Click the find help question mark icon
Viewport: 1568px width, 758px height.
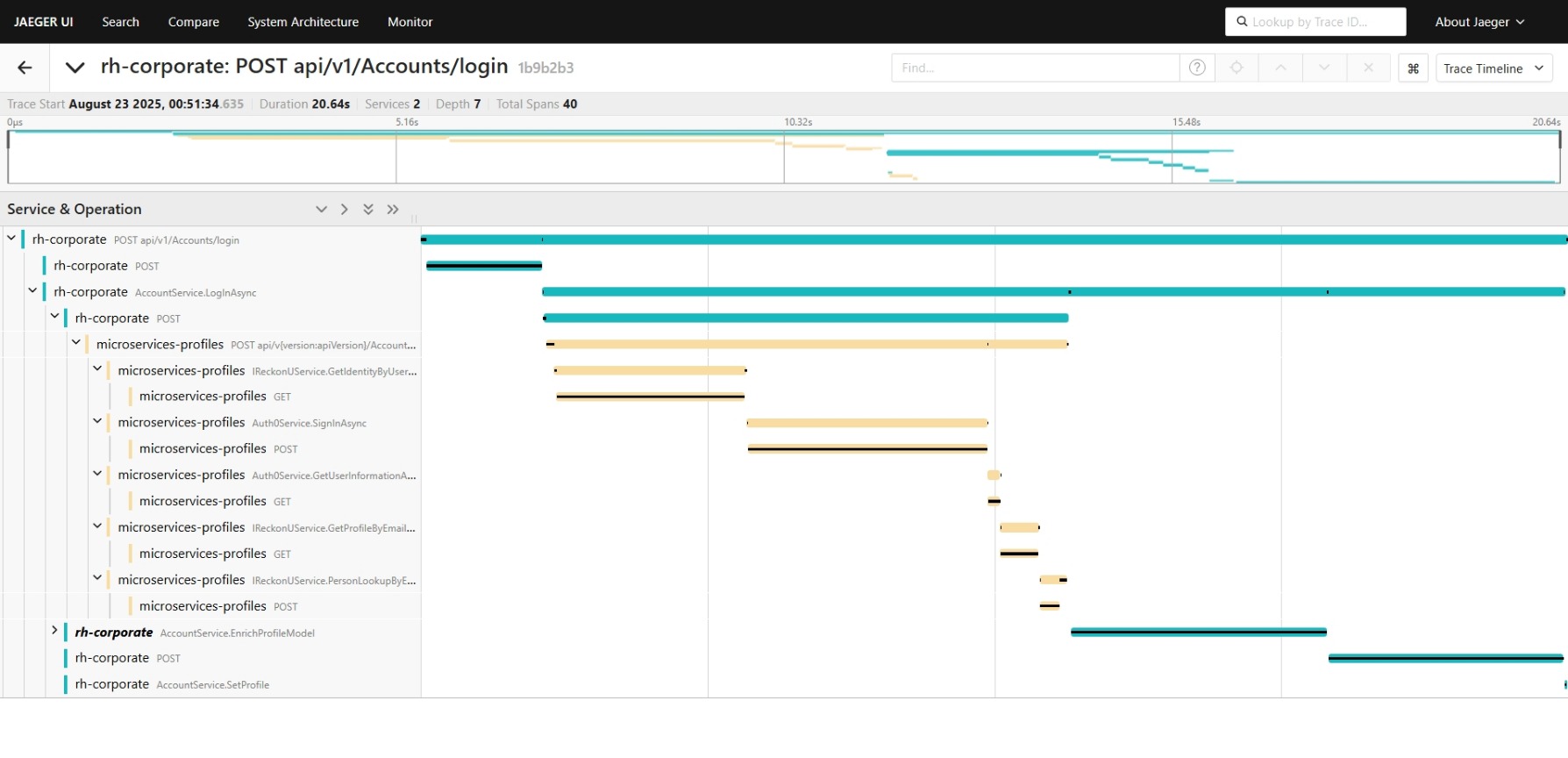(1196, 68)
